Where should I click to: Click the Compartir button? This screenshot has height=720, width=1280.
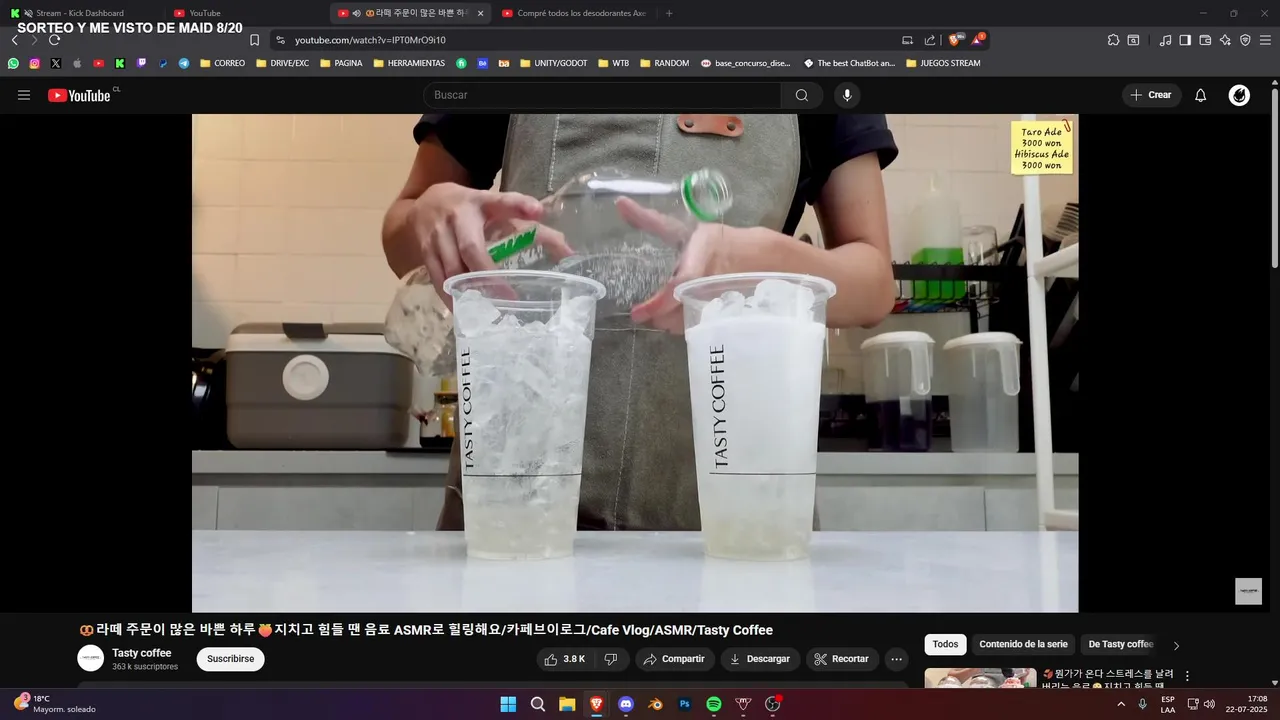675,659
